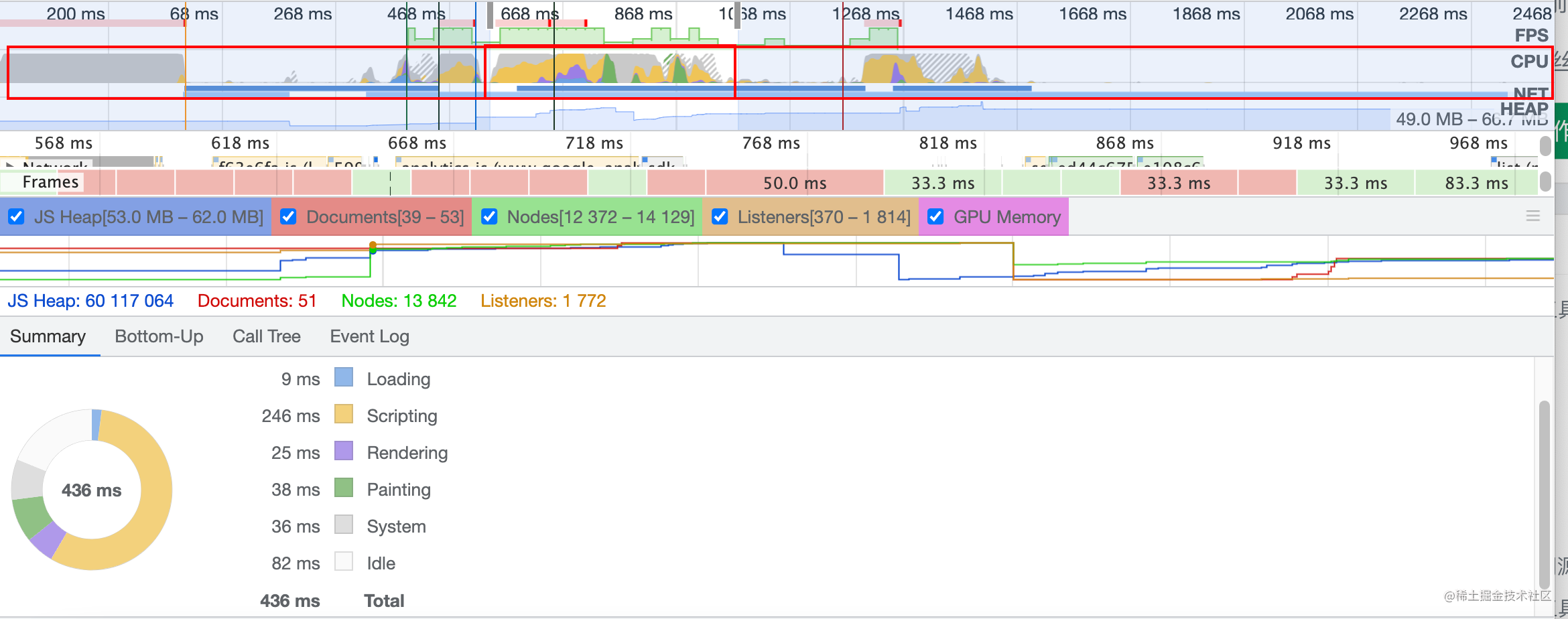Click the Listeners: 1 772 readout
The image size is (1568, 619).
click(543, 301)
